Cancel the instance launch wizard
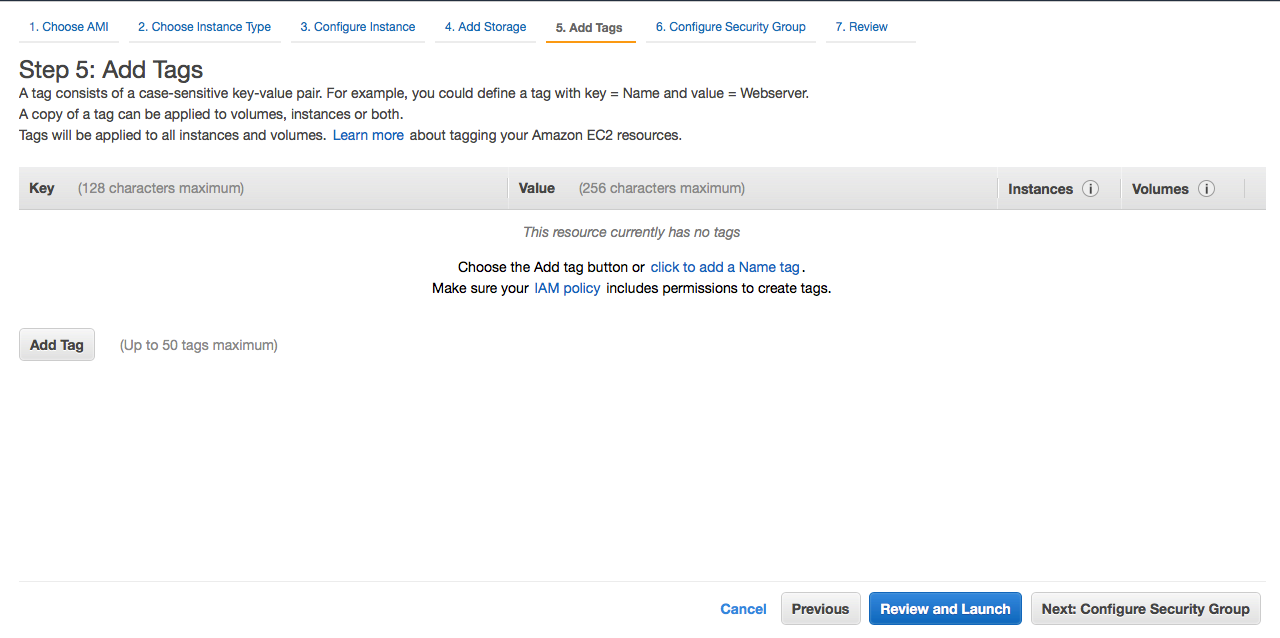This screenshot has height=638, width=1280. click(743, 609)
